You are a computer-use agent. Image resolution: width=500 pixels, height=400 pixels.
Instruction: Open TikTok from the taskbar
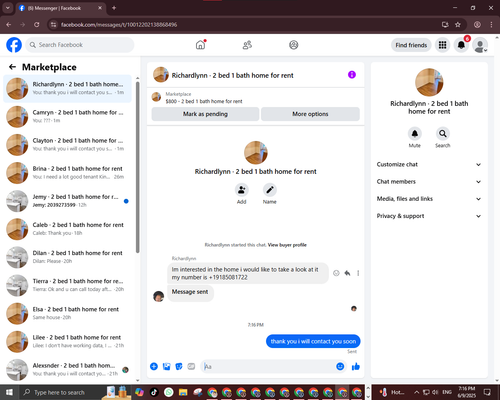coord(154,392)
